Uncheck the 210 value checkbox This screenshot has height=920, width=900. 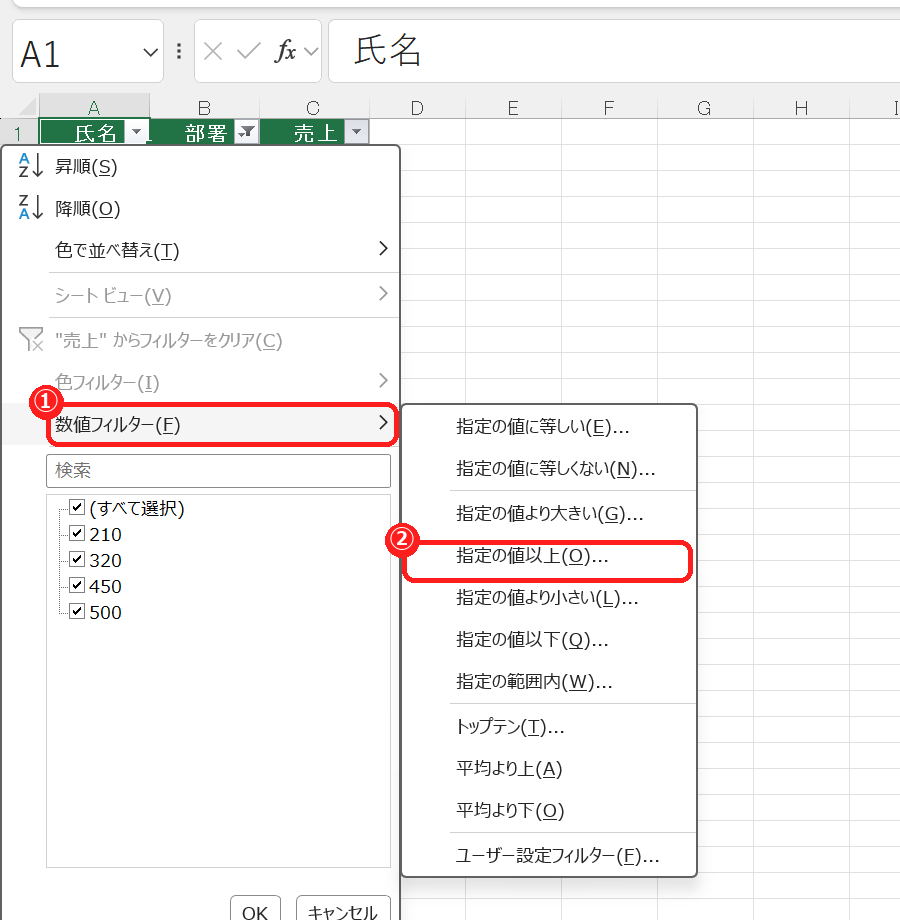[77, 533]
